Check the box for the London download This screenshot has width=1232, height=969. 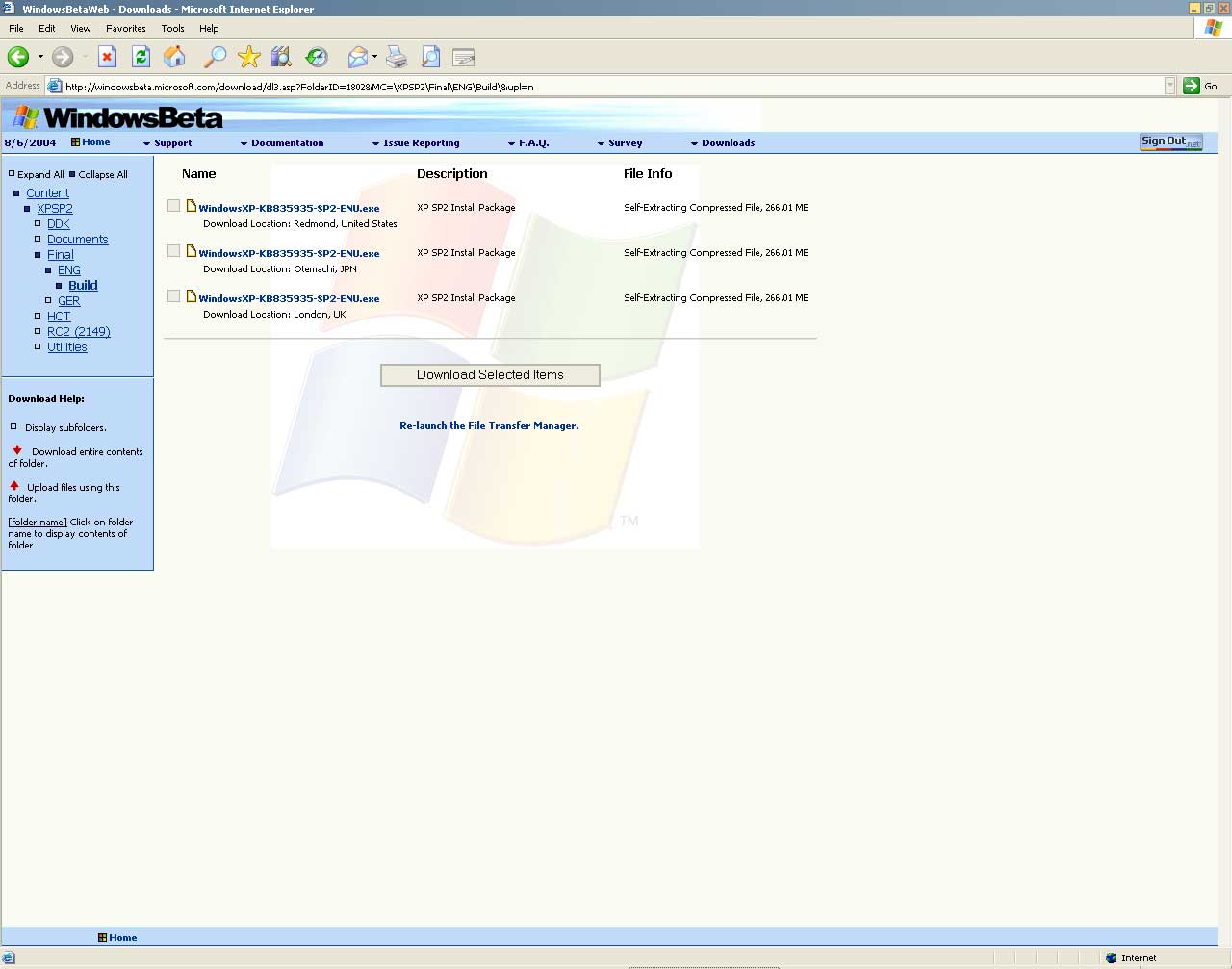(x=173, y=295)
